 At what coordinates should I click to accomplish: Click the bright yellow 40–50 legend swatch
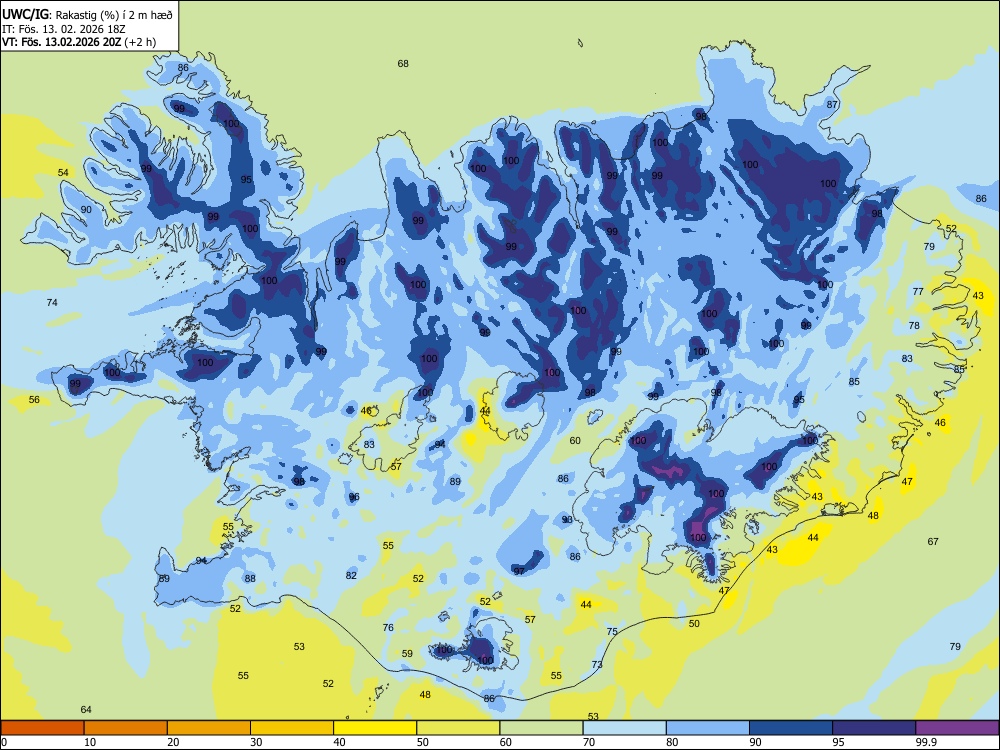point(375,728)
